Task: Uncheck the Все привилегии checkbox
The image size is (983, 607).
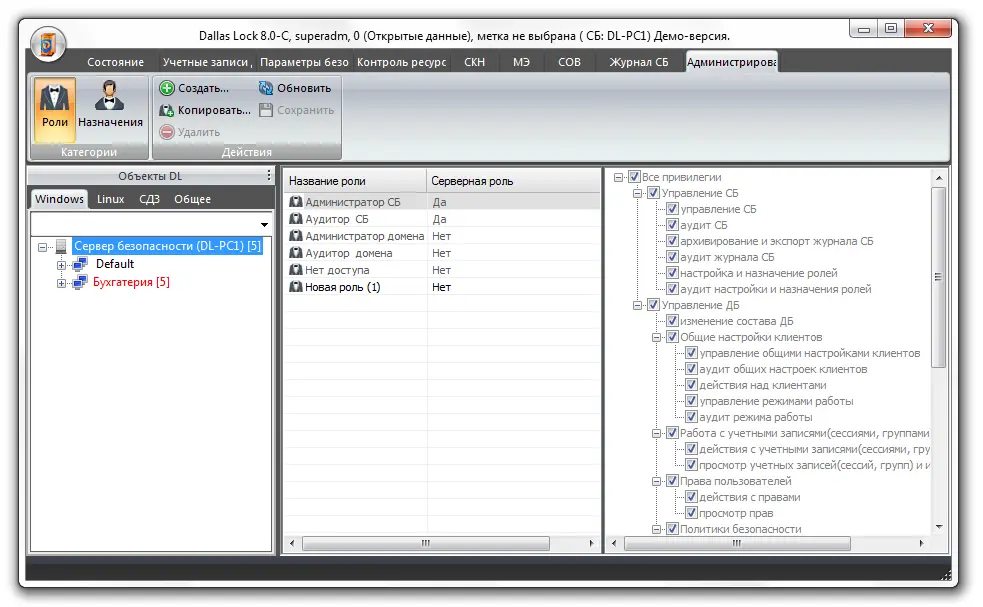Action: 634,177
